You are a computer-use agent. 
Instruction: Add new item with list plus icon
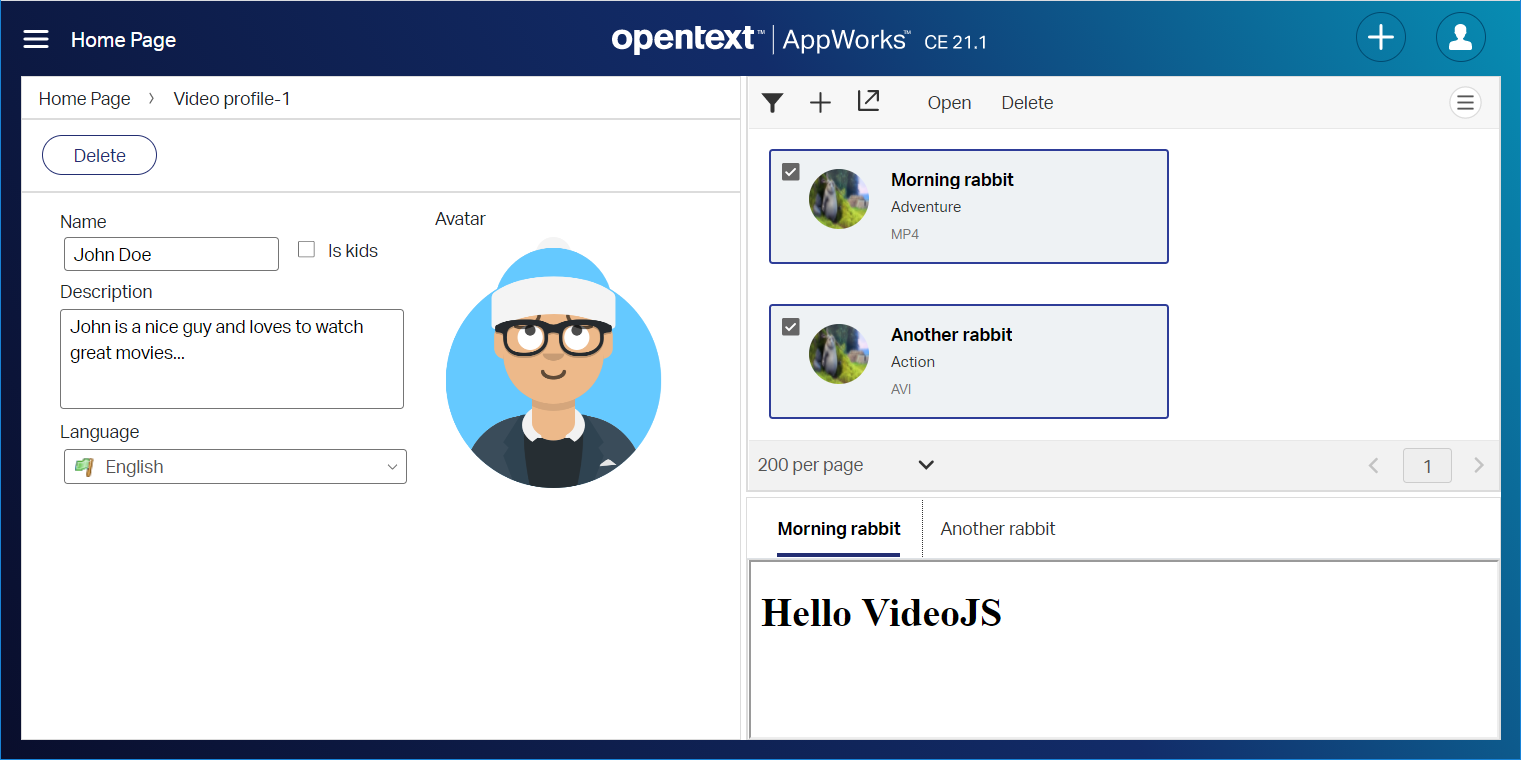[820, 103]
